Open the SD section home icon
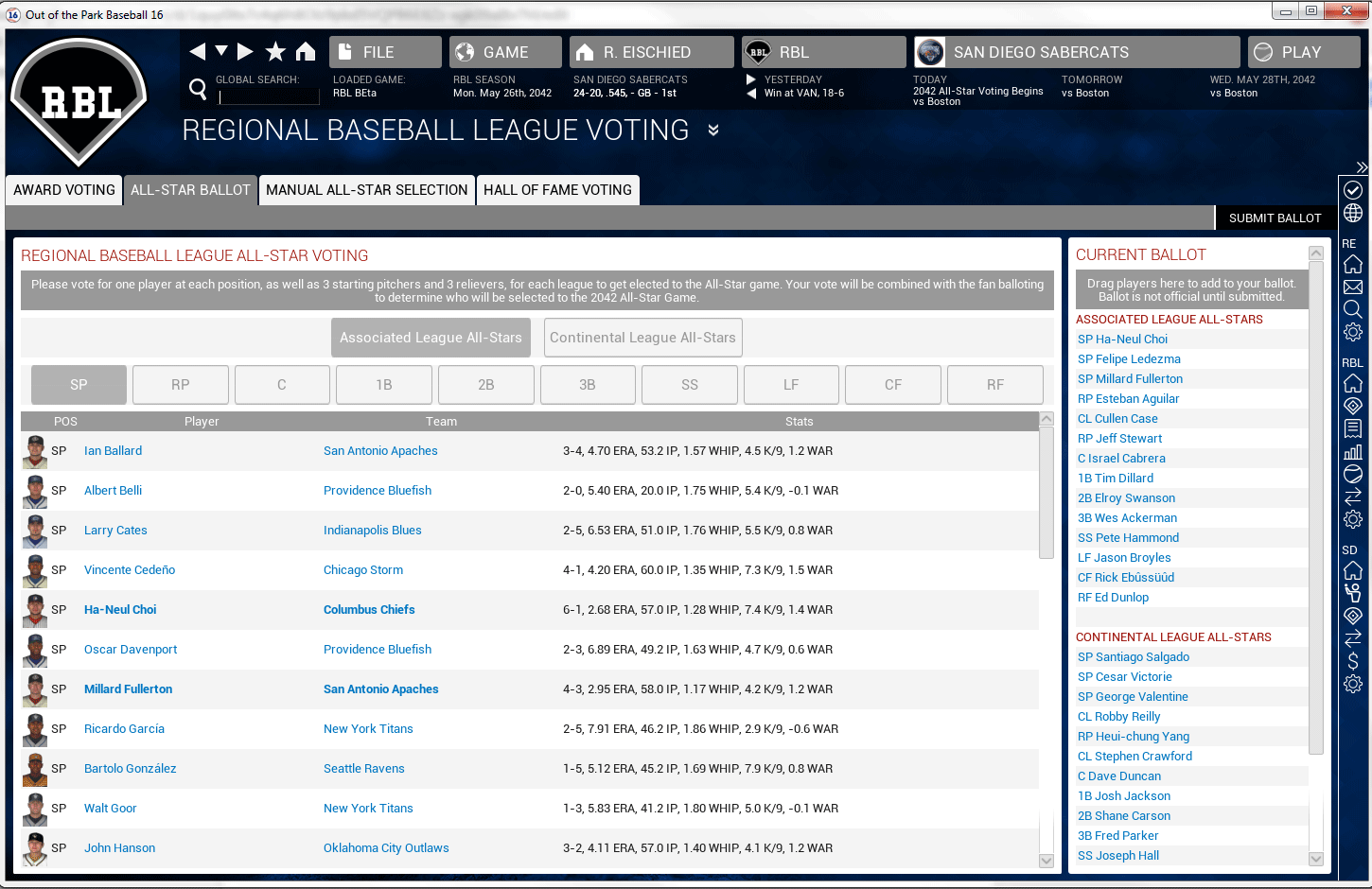 (x=1353, y=570)
